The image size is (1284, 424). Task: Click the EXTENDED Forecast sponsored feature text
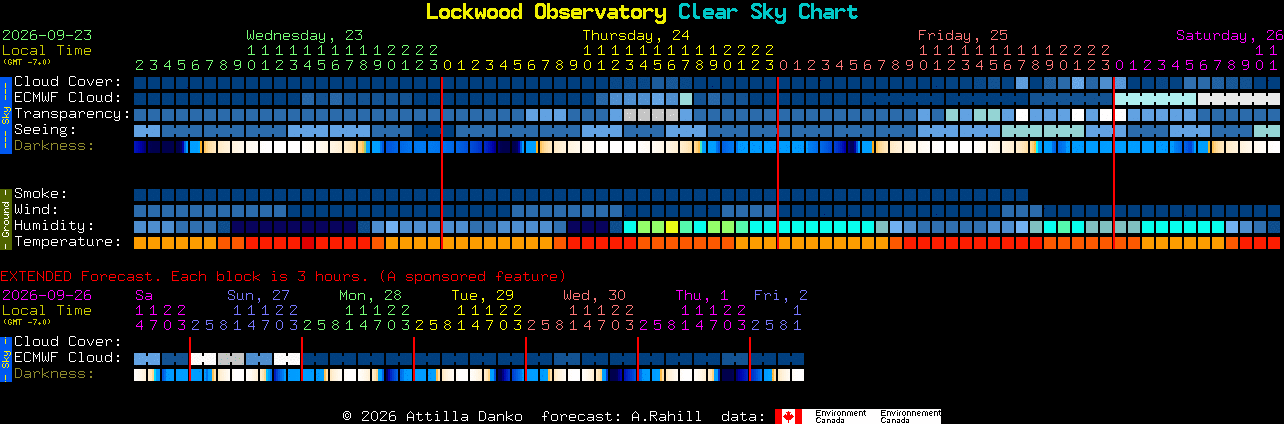[x=283, y=276]
